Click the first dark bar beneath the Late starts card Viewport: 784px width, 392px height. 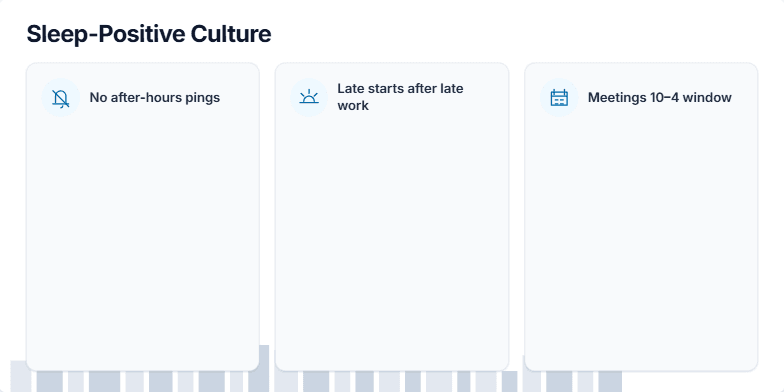[316, 382]
